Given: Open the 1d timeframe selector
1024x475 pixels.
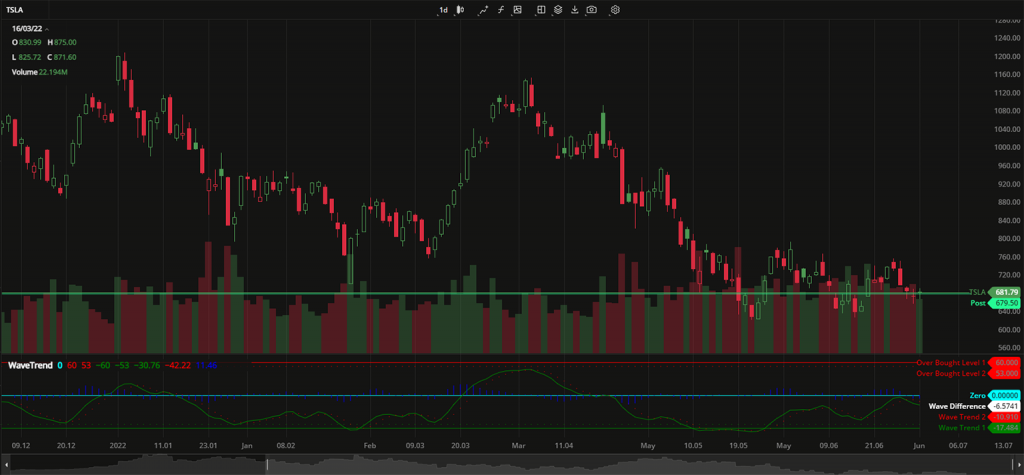Looking at the screenshot, I should pos(443,10).
